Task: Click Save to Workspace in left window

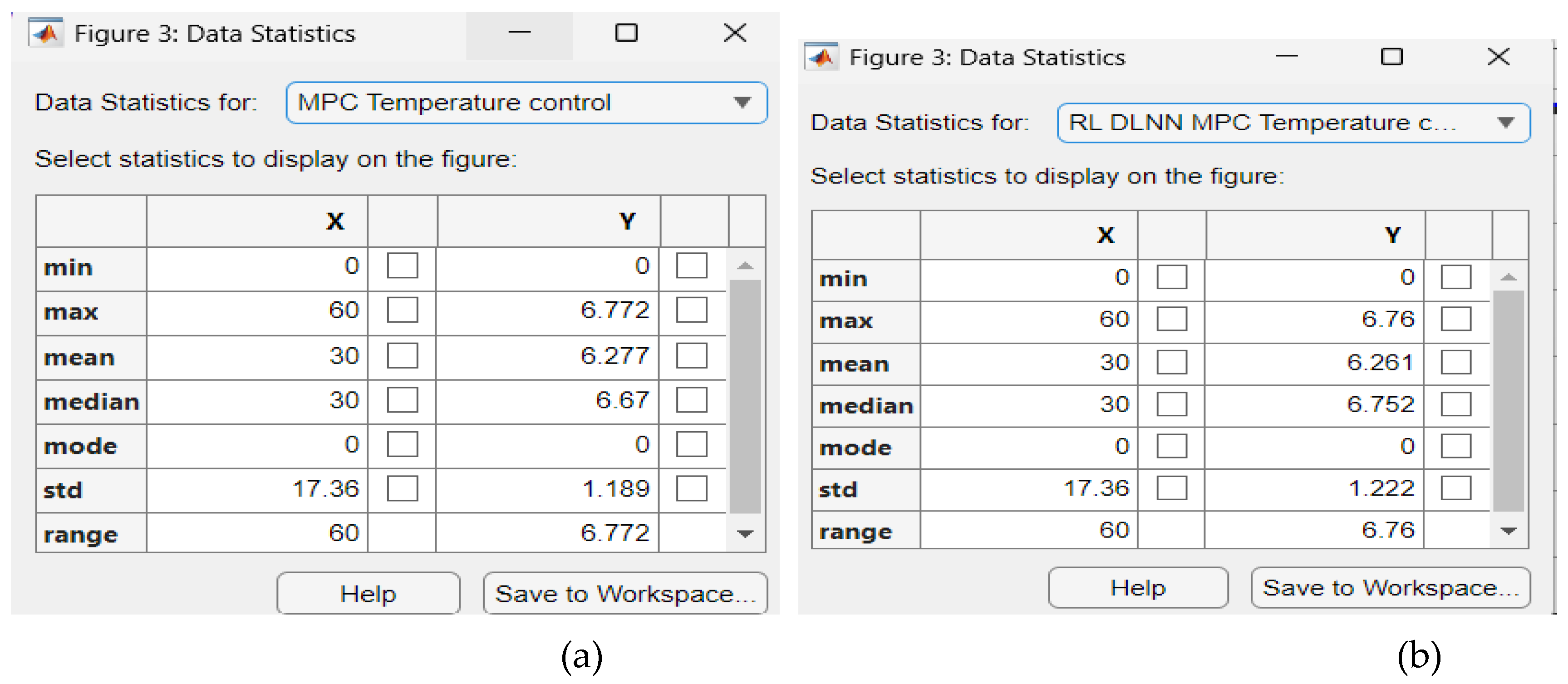Action: [625, 593]
